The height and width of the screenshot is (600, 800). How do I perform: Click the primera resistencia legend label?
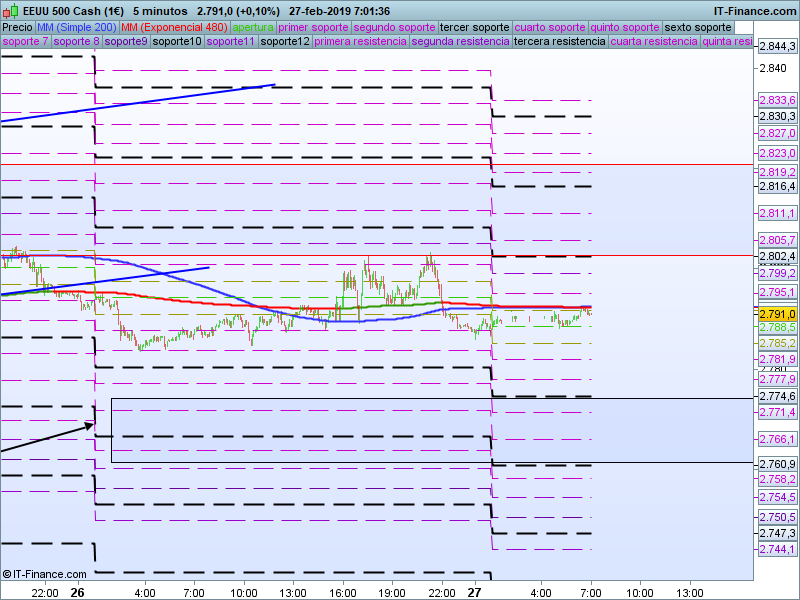360,42
